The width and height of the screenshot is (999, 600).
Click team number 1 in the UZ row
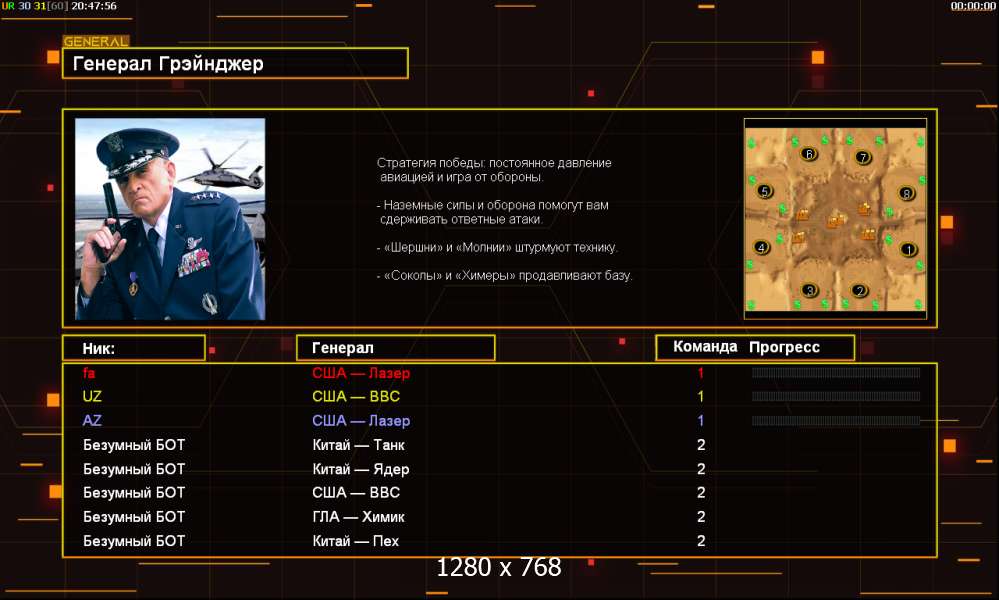(700, 396)
